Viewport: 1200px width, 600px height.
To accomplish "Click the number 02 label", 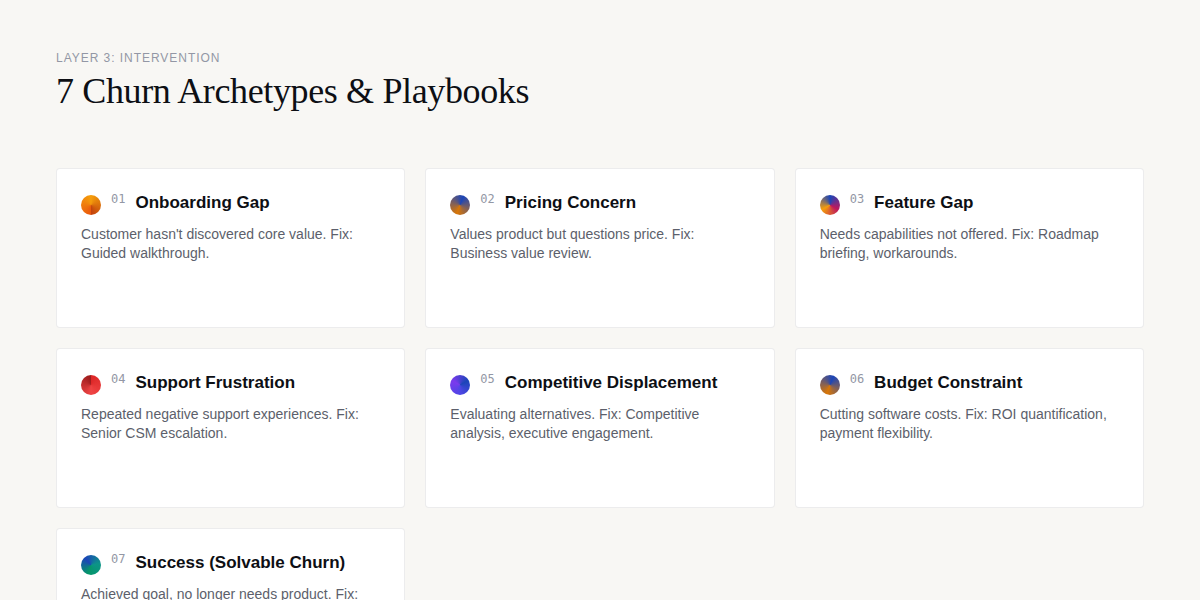I will [x=487, y=199].
